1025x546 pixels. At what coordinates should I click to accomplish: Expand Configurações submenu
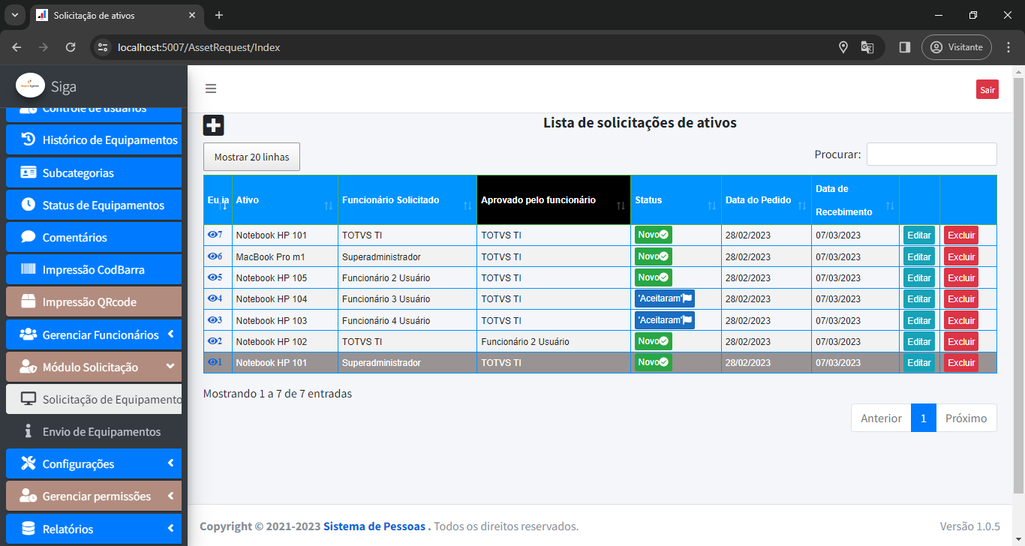[171, 463]
